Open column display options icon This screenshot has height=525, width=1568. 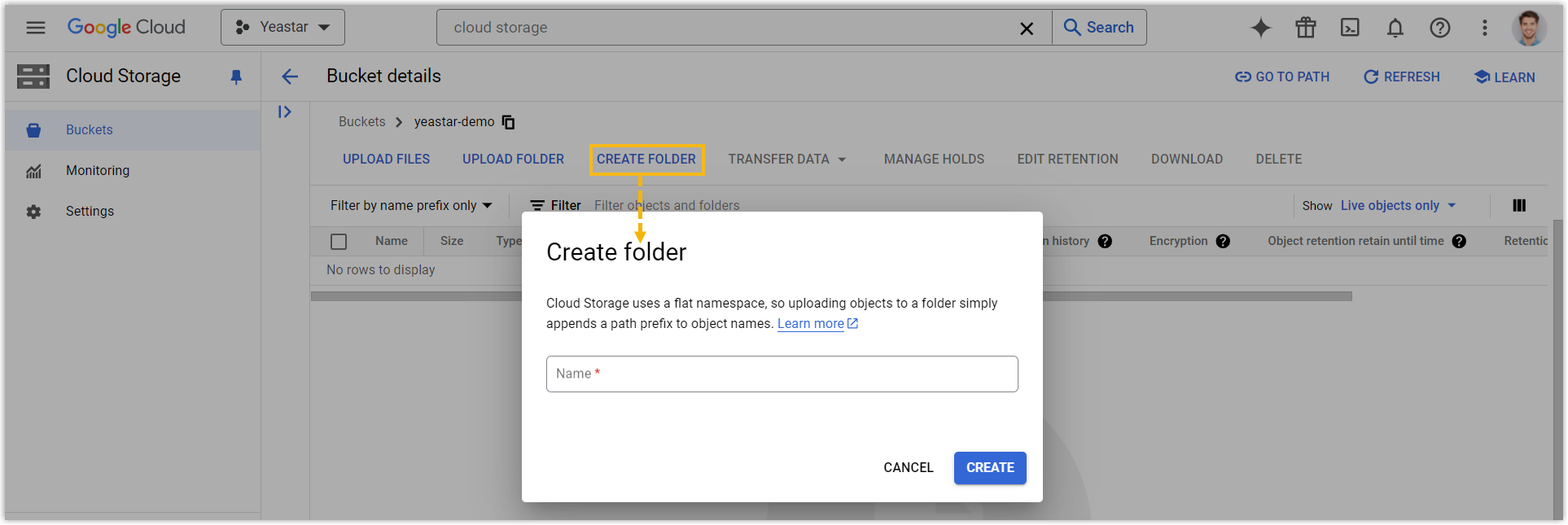(x=1518, y=206)
